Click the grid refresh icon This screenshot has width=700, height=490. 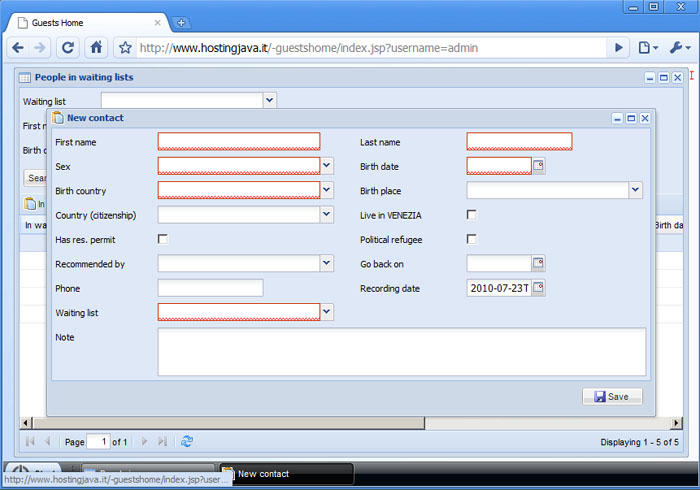click(187, 441)
